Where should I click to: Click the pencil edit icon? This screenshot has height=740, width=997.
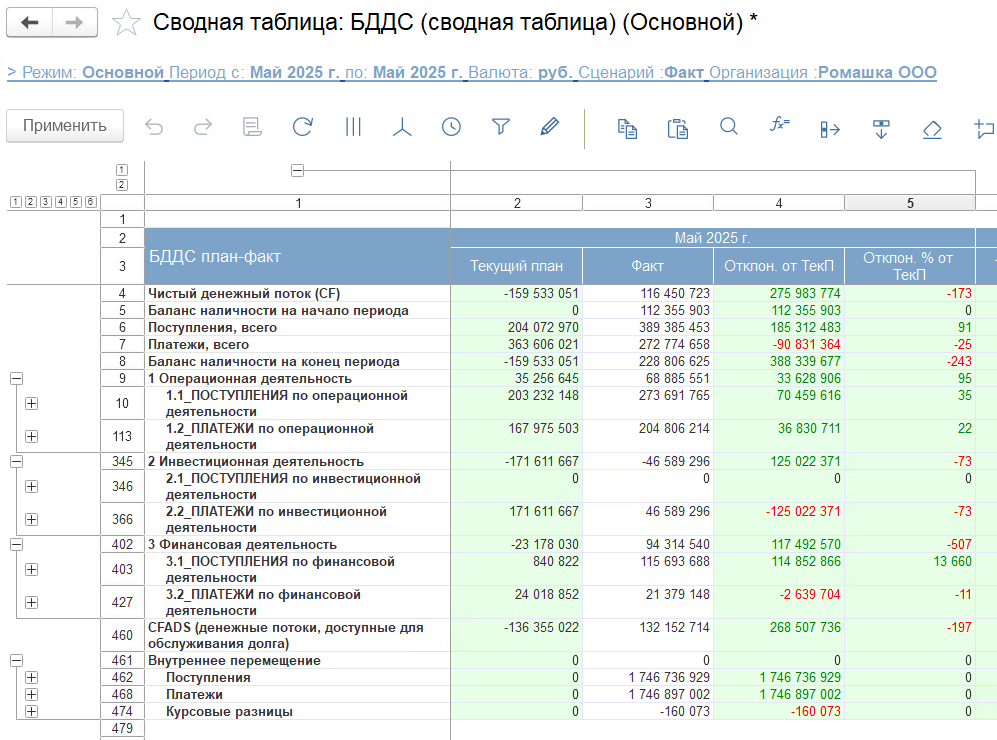[549, 127]
